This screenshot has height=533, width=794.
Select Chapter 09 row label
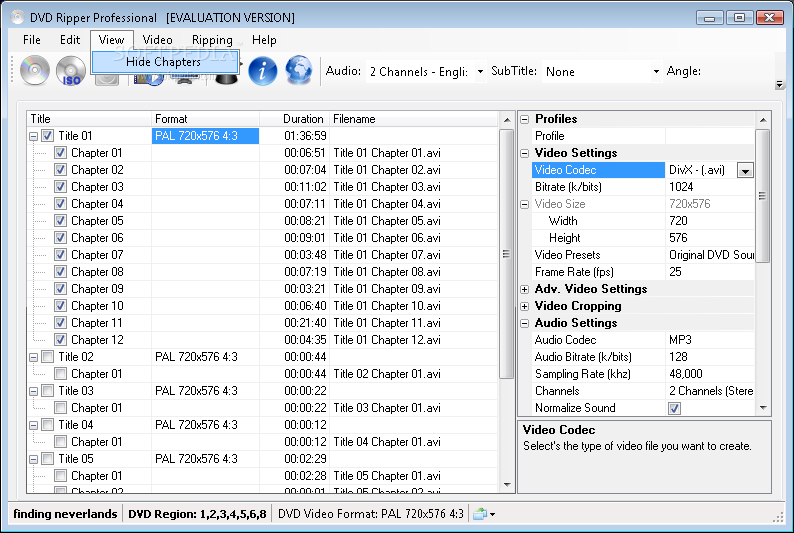(x=97, y=289)
